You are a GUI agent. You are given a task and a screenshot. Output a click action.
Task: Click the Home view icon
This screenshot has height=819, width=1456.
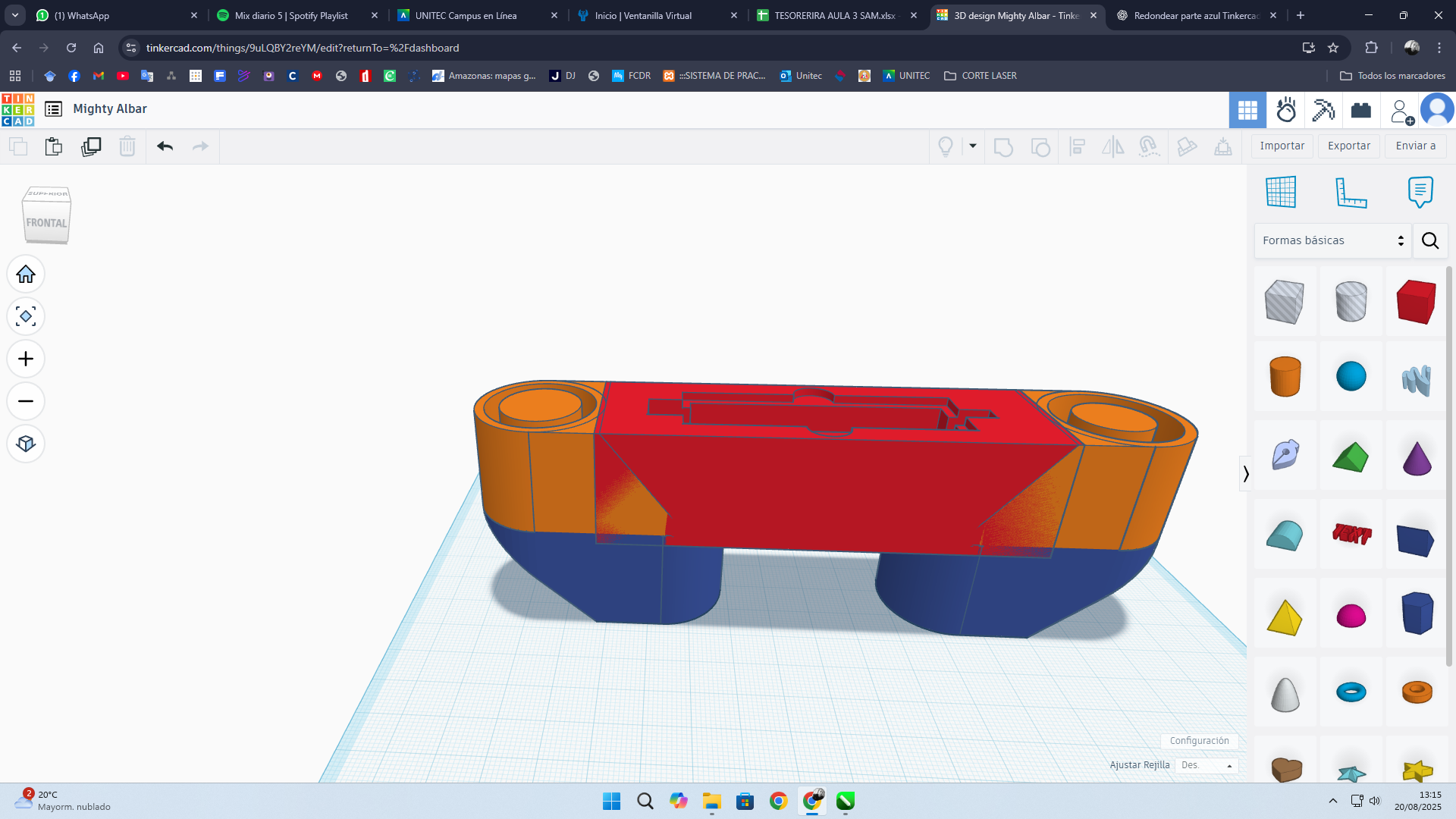click(x=26, y=274)
